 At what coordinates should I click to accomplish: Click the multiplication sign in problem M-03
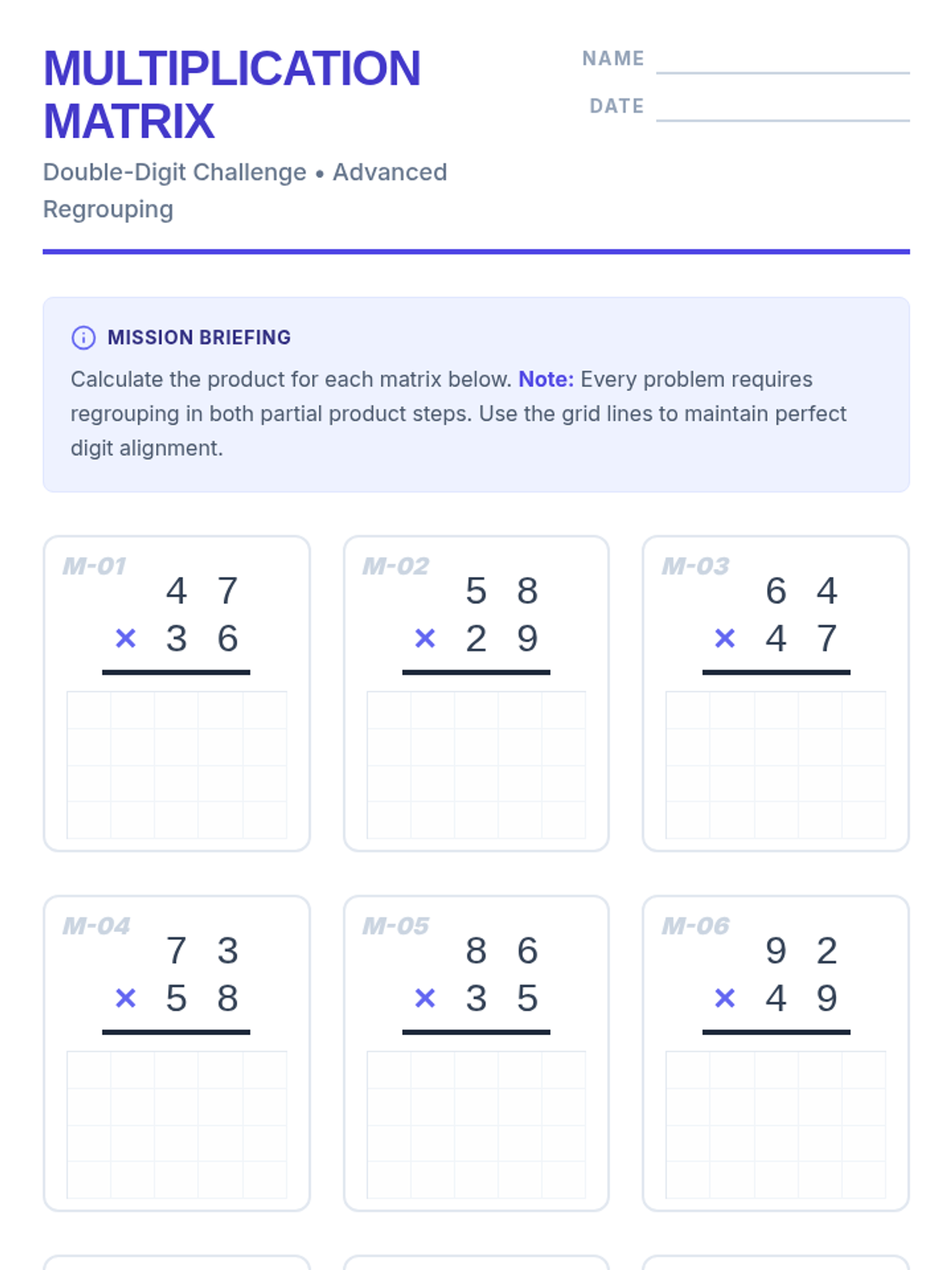coord(724,638)
